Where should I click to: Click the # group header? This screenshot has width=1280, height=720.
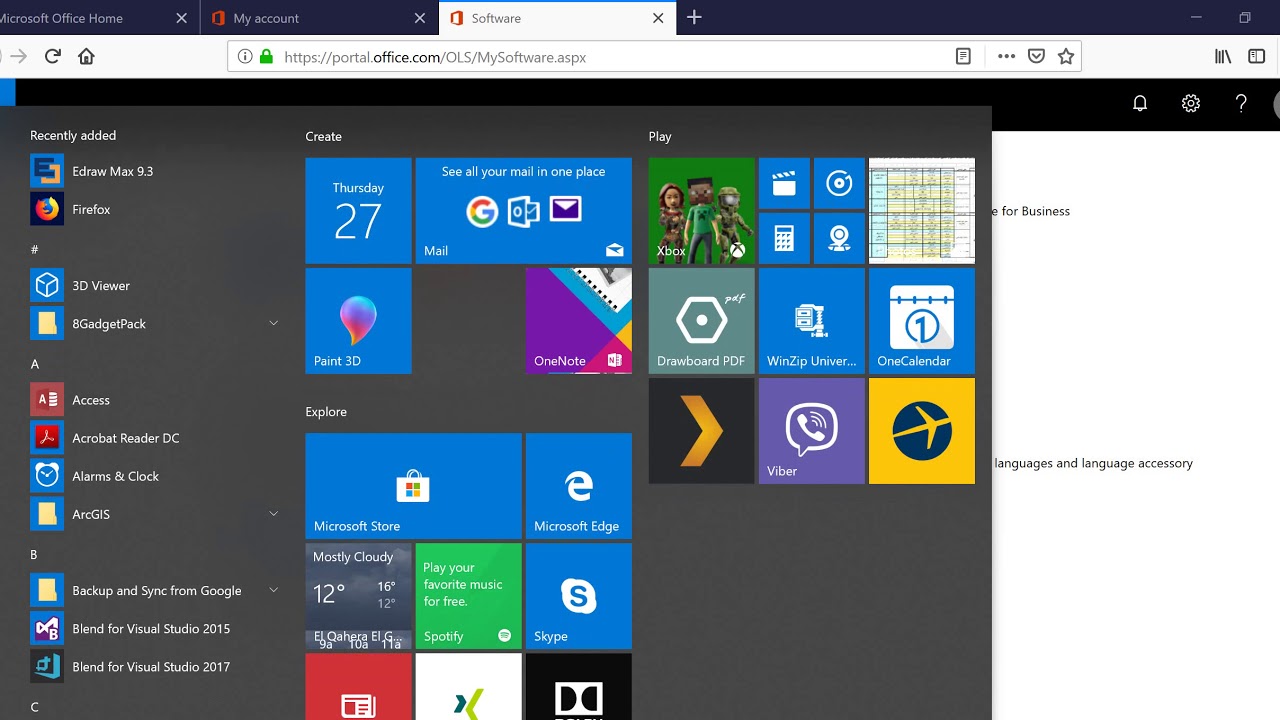pos(35,249)
